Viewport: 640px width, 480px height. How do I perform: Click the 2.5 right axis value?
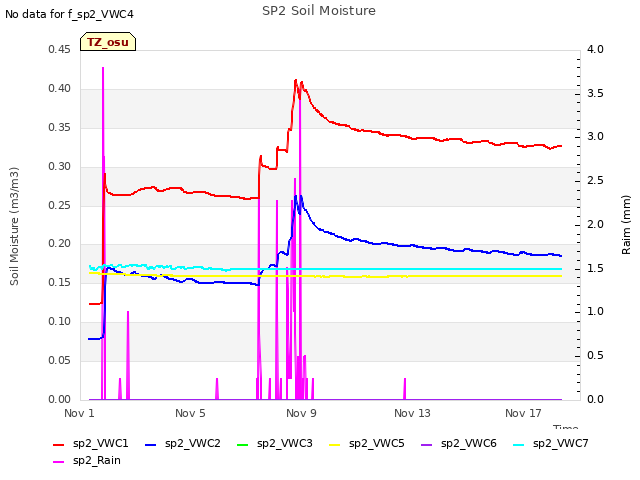pyautogui.click(x=595, y=180)
